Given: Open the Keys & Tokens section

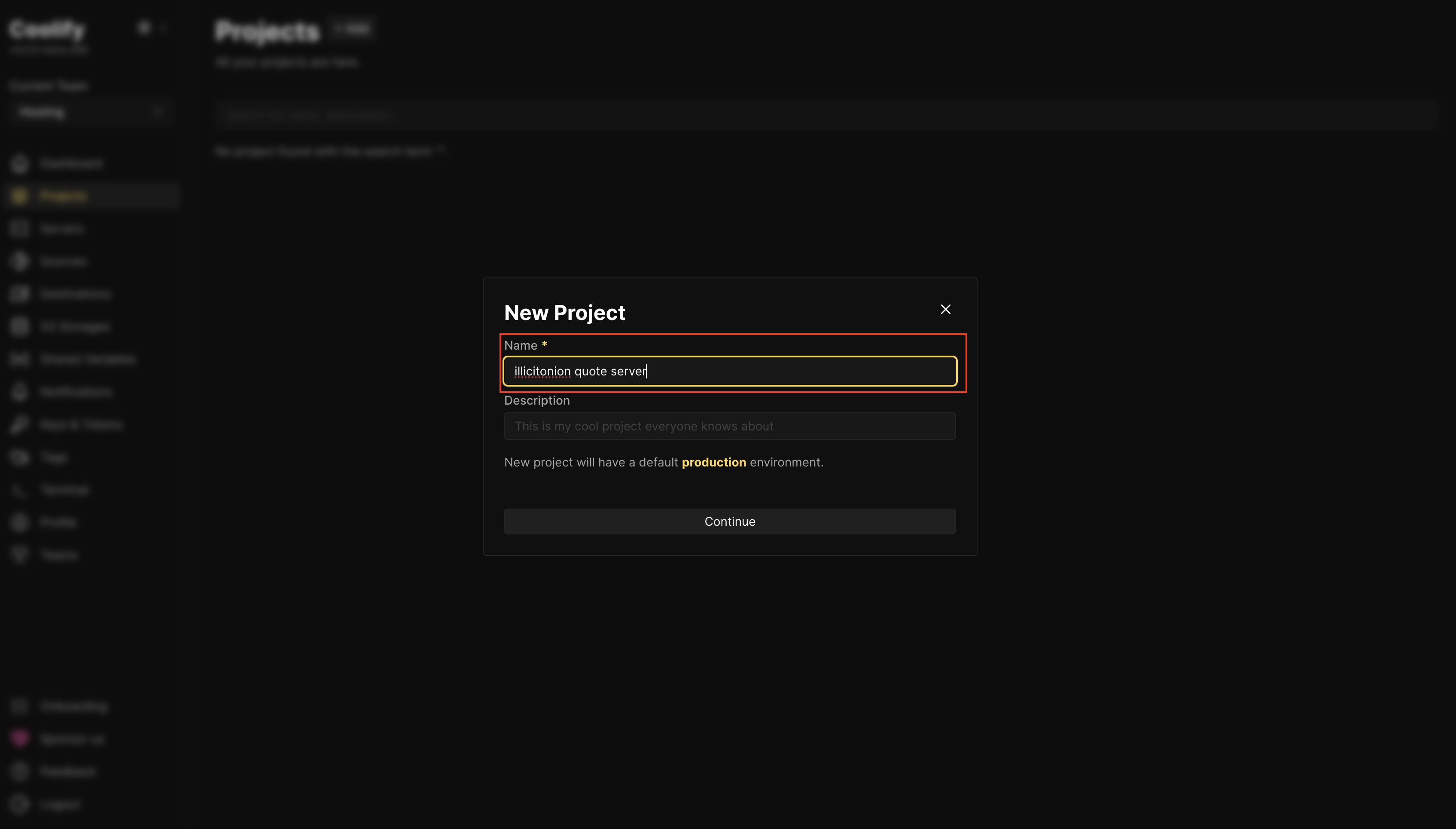Looking at the screenshot, I should pyautogui.click(x=80, y=424).
